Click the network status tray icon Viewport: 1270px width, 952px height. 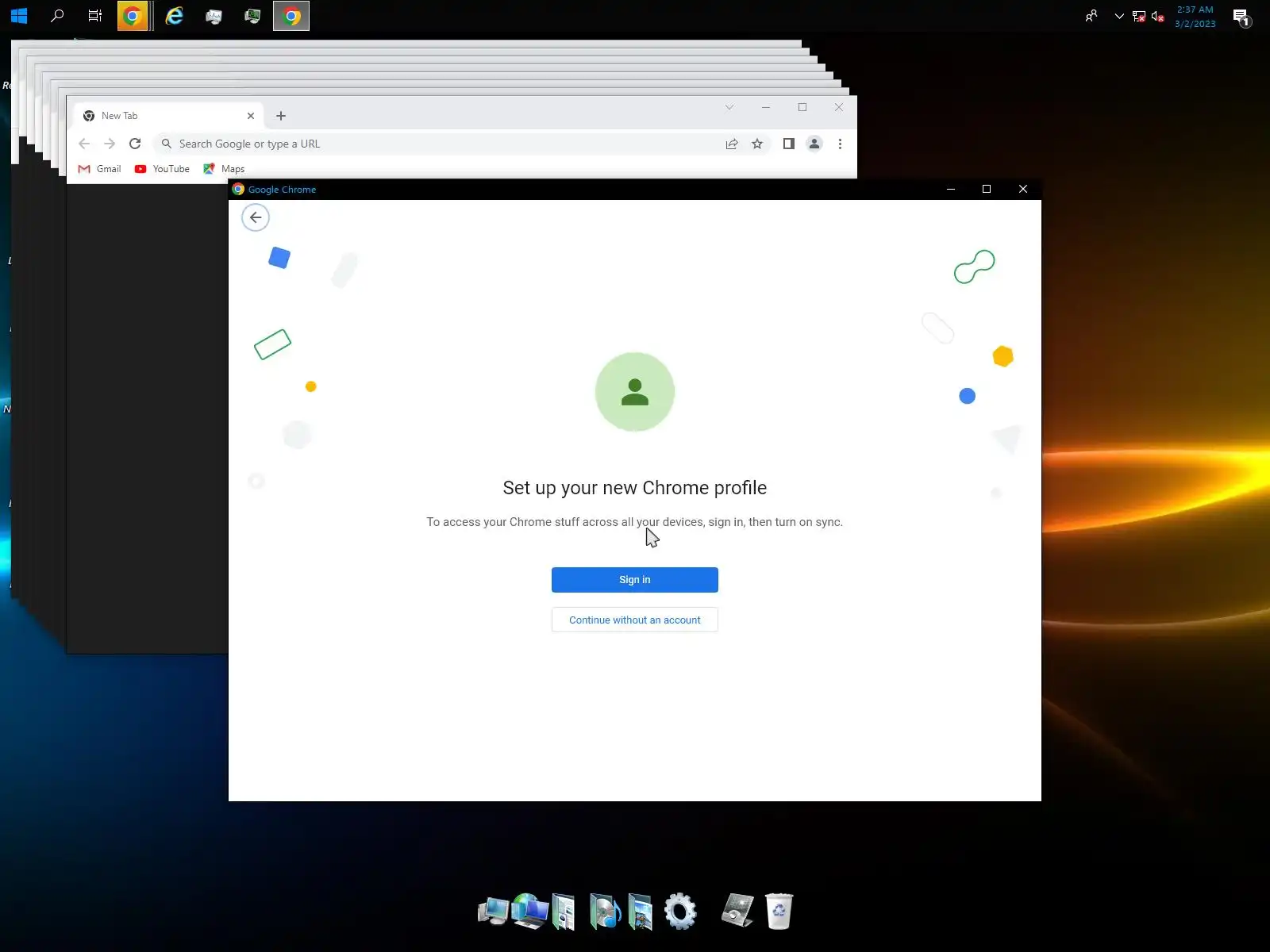1138,16
